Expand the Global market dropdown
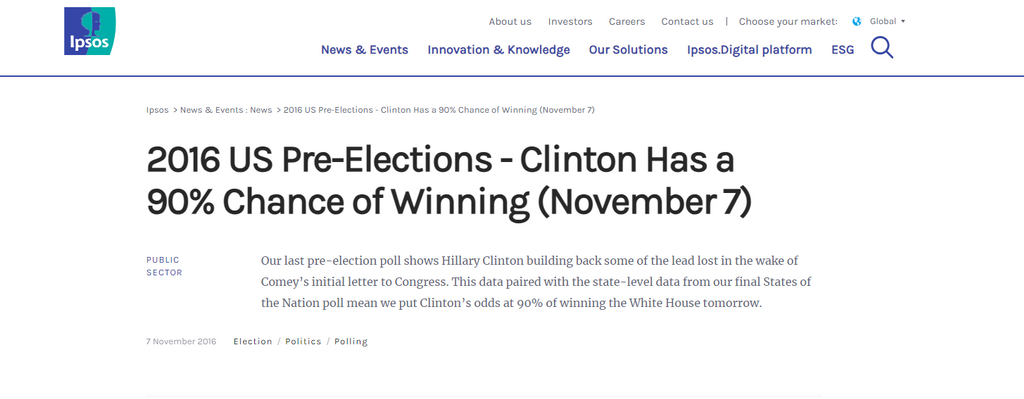 click(x=887, y=22)
